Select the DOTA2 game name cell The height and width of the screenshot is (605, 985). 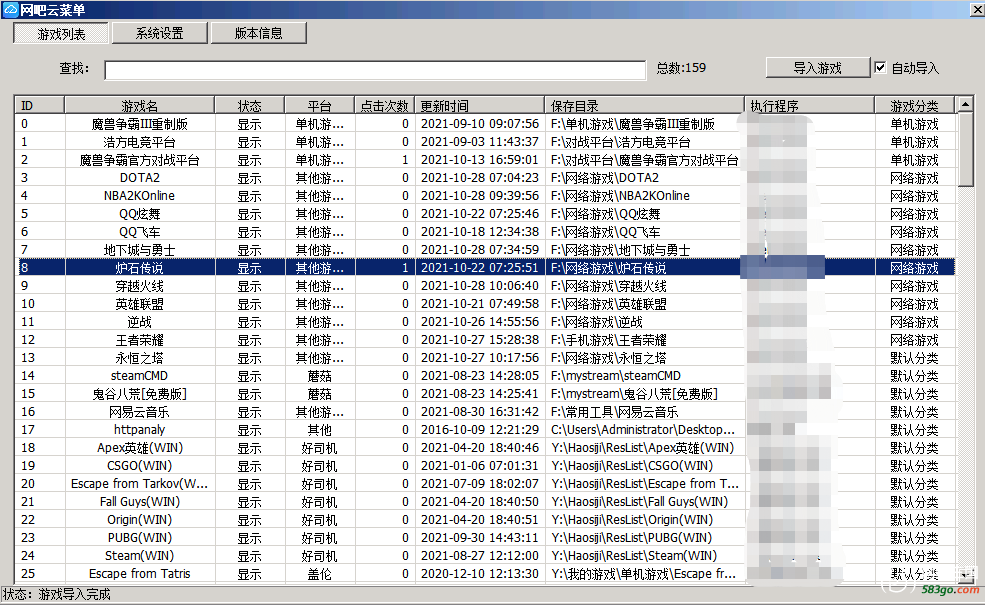pos(139,178)
